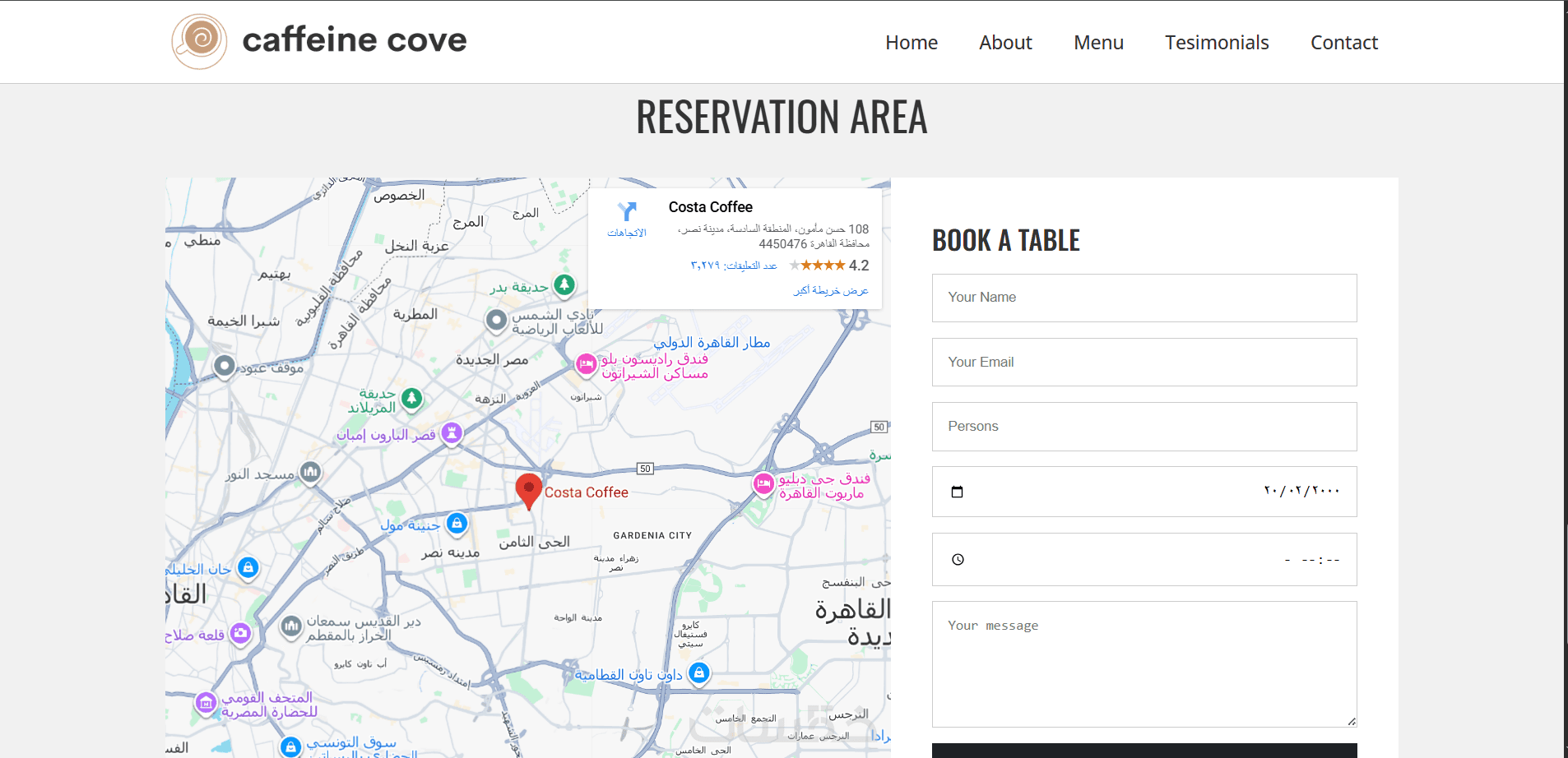Viewport: 1568px width, 758px height.
Task: Click the Cairo International Airport map label
Action: (x=712, y=343)
